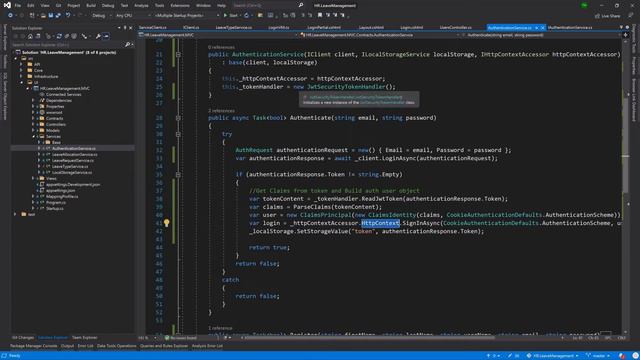
Task: Click the Navigate Backward toolbar icon
Action: click(x=10, y=16)
